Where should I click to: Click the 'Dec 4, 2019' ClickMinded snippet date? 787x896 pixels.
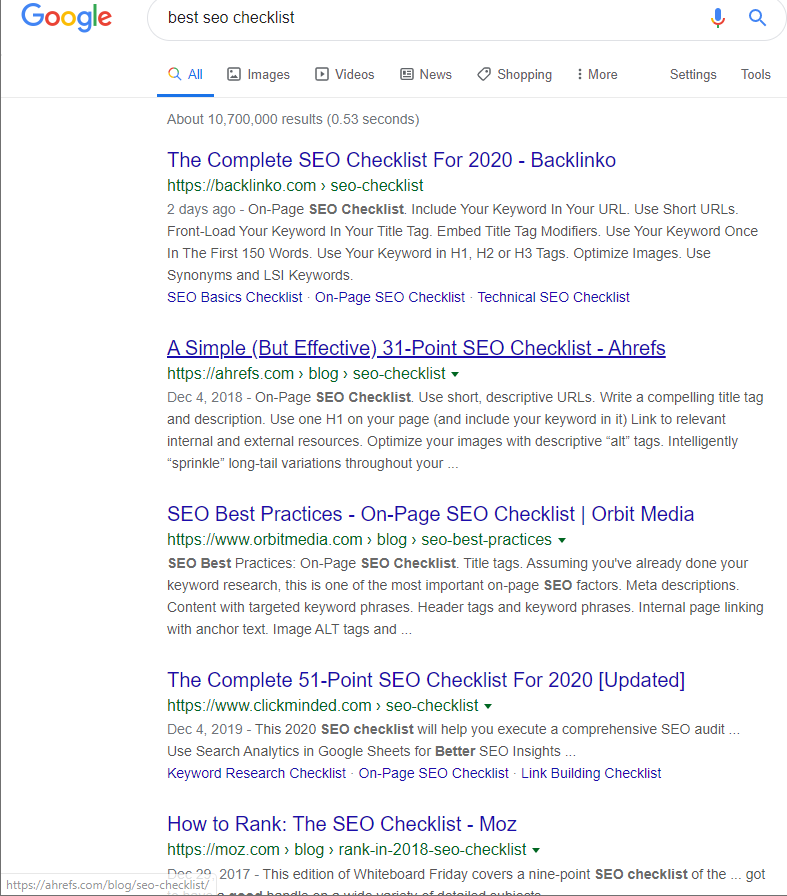tap(205, 730)
